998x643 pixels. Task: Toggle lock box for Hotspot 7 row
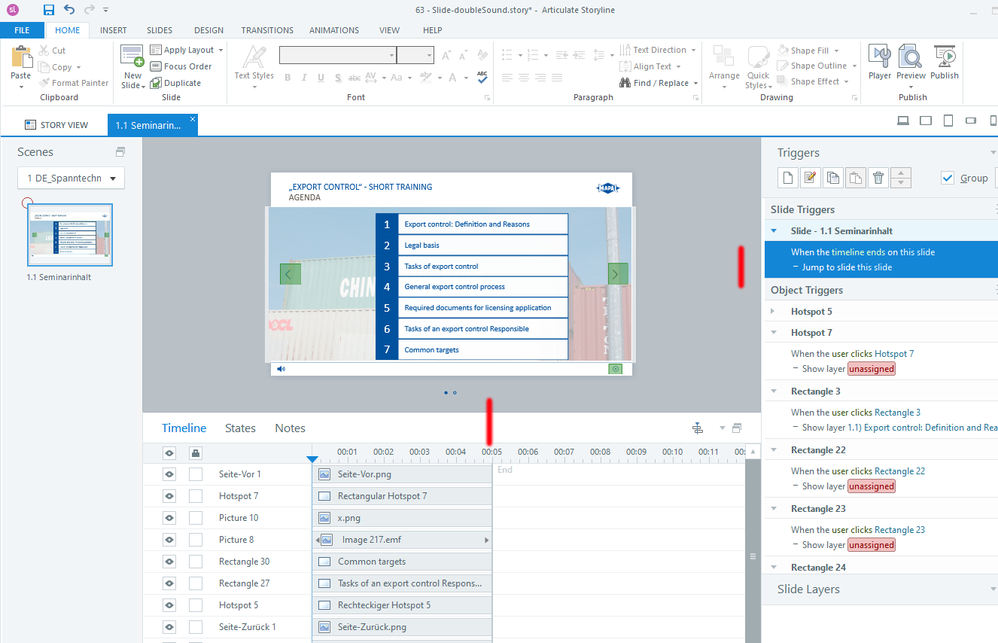click(x=196, y=496)
